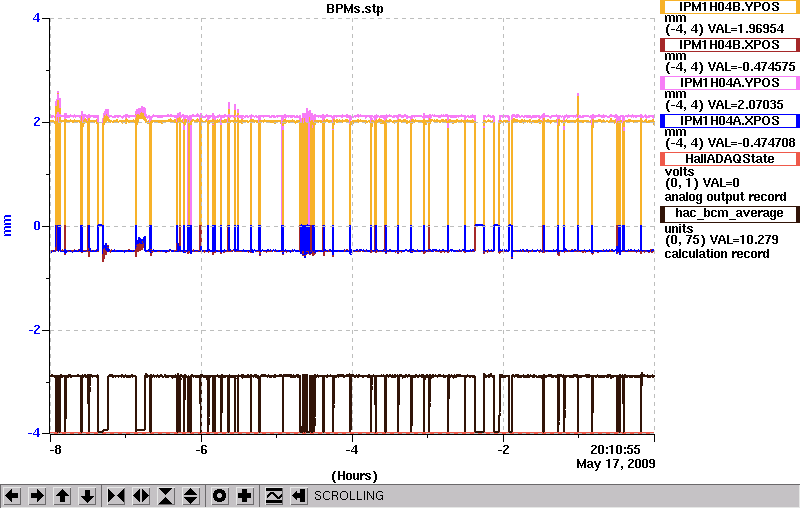Select the IPM1H04A.XPOS legend entry
This screenshot has width=800, height=508.
tap(730, 121)
